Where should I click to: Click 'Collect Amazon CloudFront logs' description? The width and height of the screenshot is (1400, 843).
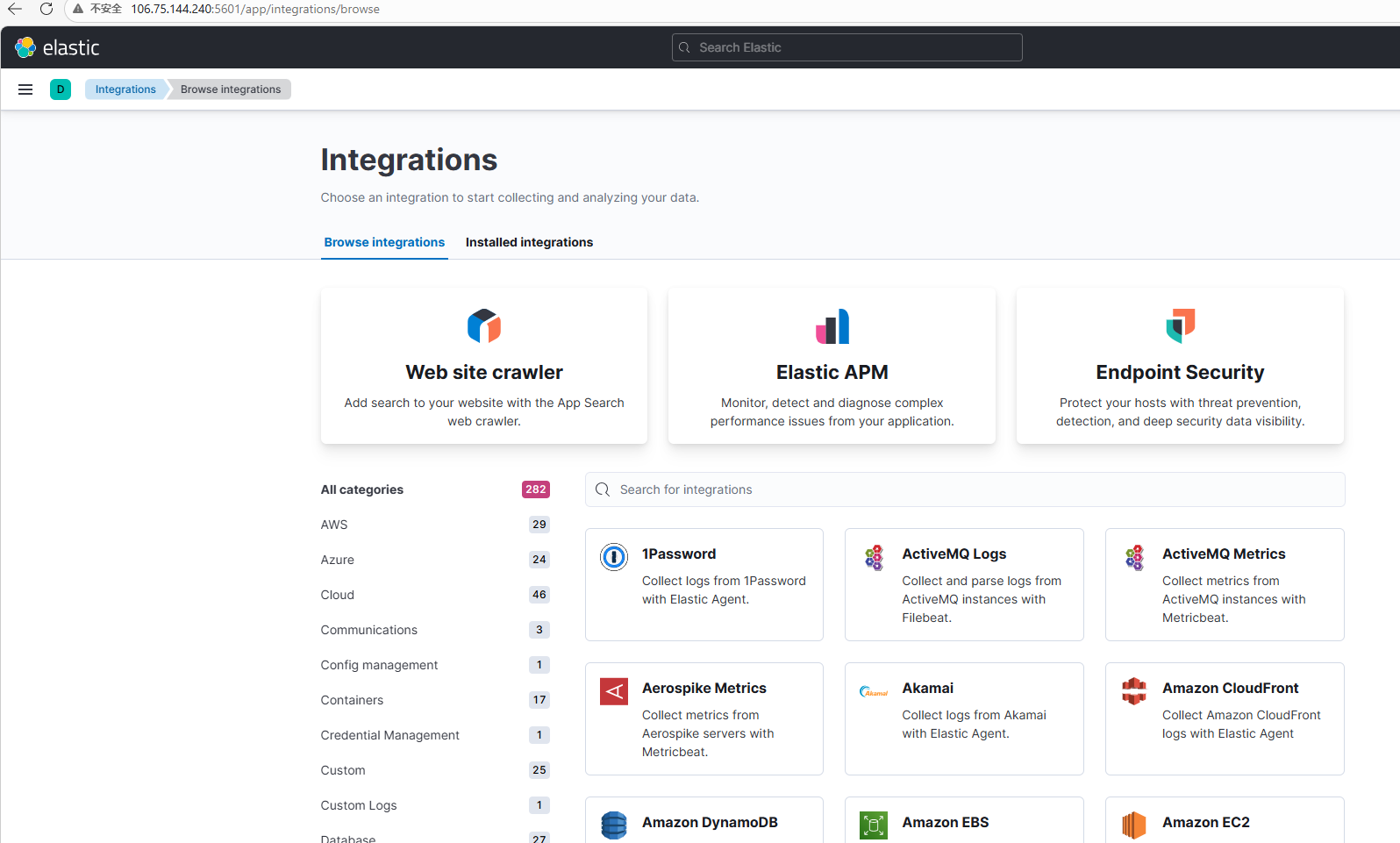[x=1241, y=725]
